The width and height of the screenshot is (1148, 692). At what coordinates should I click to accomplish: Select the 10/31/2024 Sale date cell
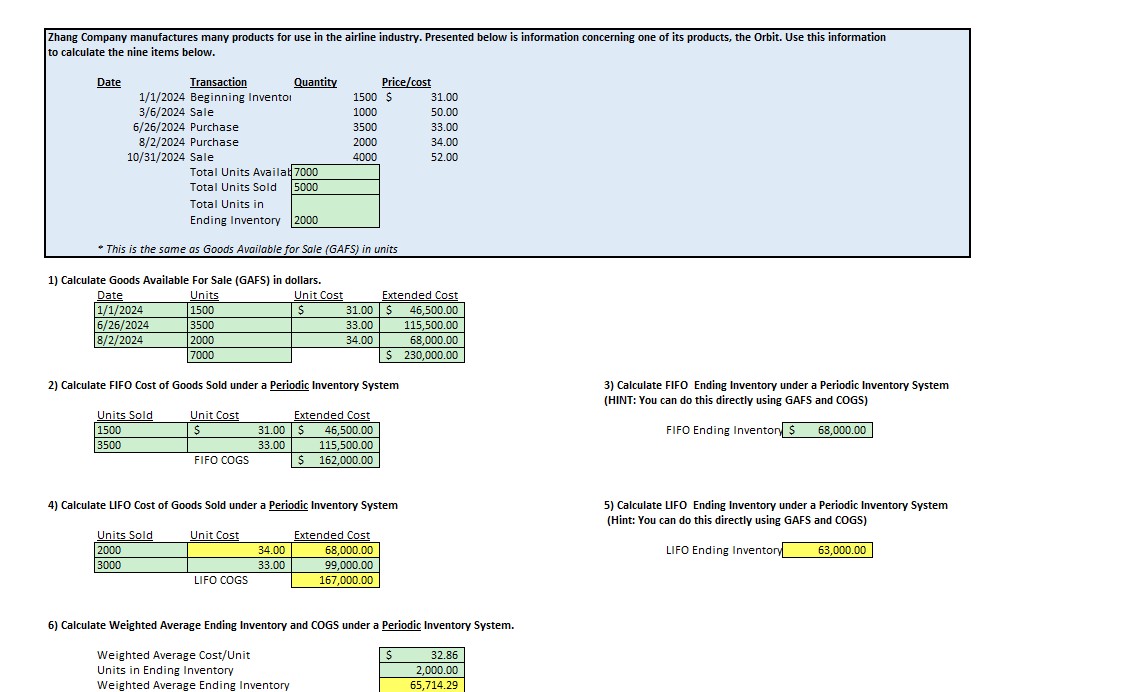156,157
